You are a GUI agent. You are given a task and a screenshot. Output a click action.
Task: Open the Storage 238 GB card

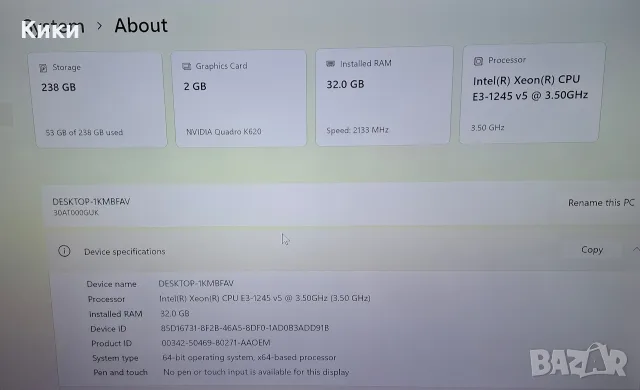98,99
